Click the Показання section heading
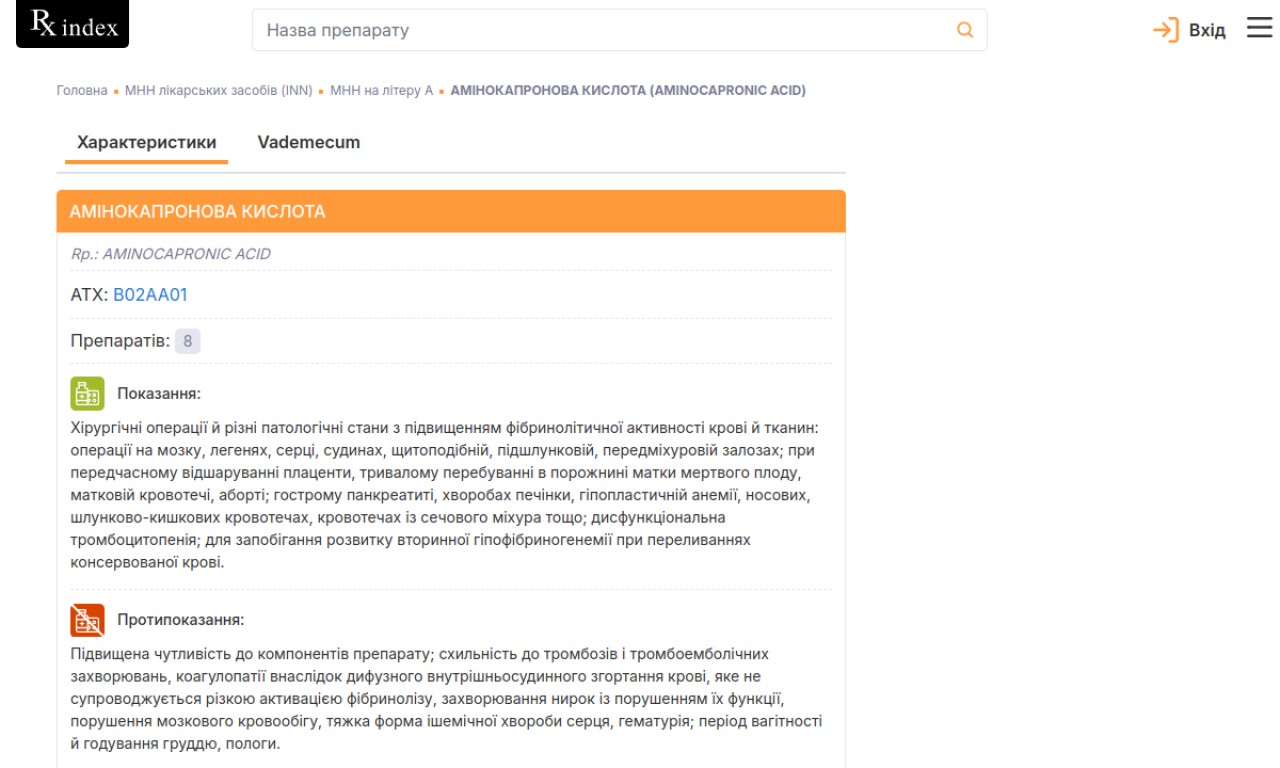The width and height of the screenshot is (1280, 768). tap(159, 393)
